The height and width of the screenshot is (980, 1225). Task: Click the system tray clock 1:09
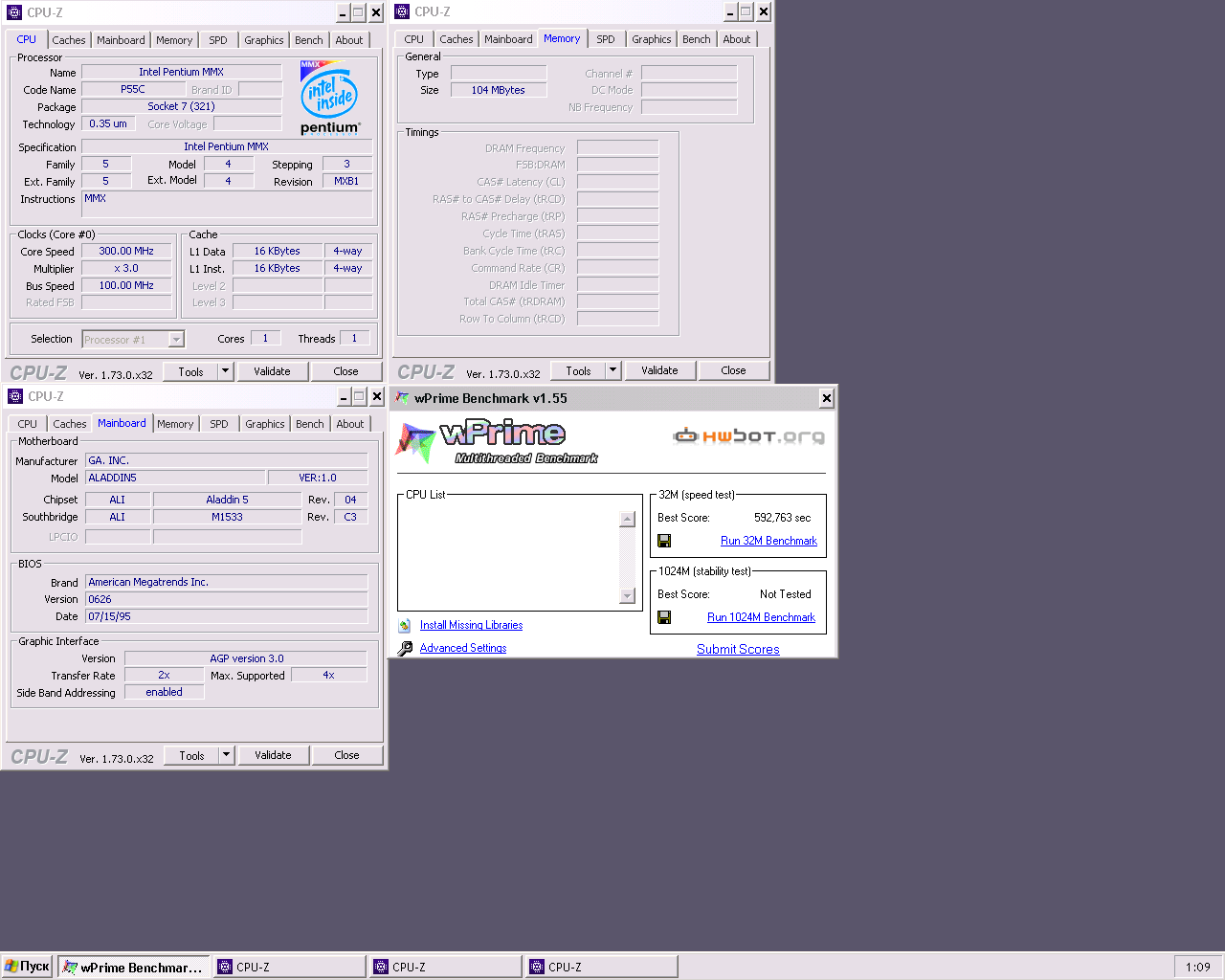(1197, 967)
